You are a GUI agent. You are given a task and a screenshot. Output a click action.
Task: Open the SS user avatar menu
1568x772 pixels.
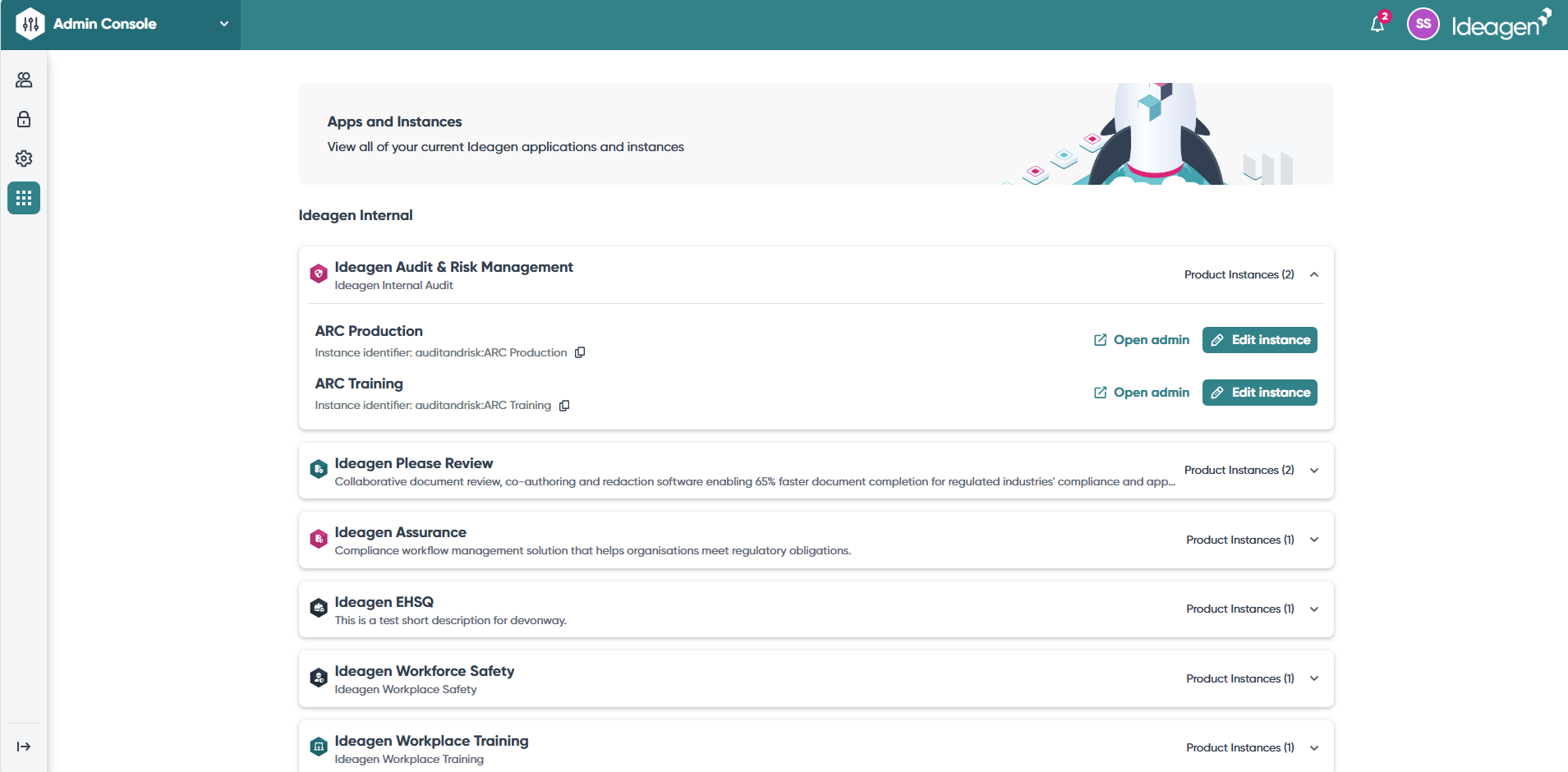click(1423, 24)
